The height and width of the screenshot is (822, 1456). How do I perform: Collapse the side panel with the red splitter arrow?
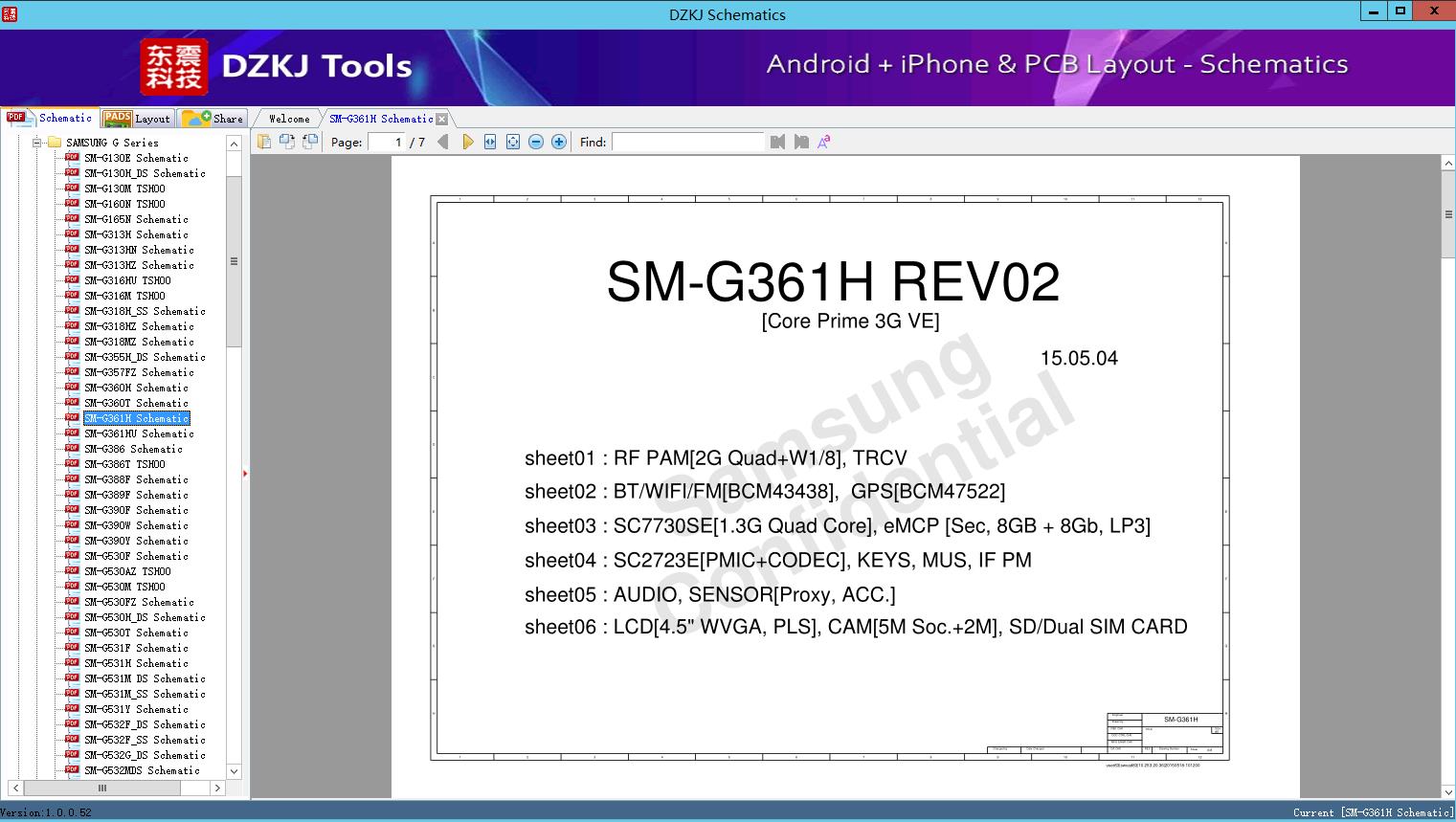click(x=245, y=473)
